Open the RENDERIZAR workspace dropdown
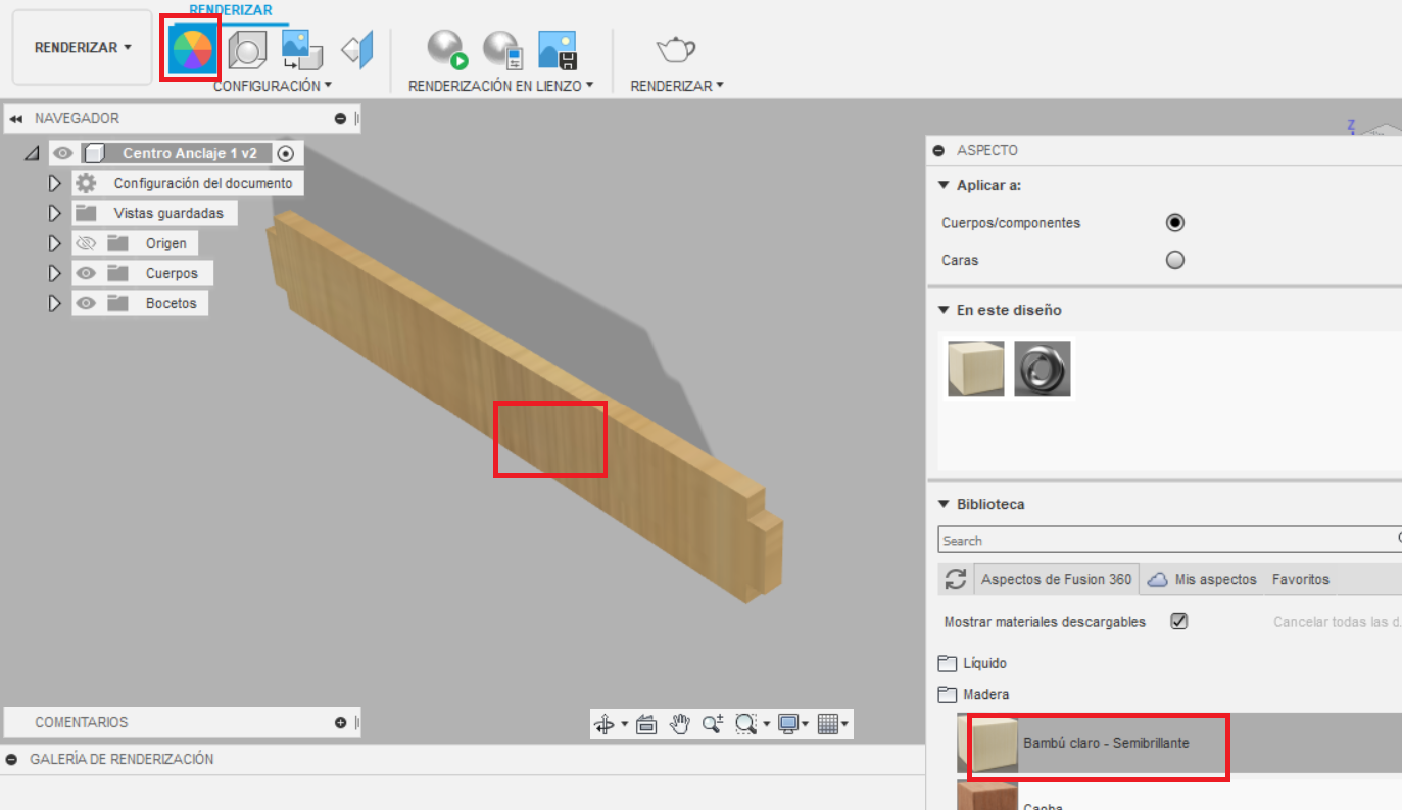This screenshot has height=810, width=1402. (82, 47)
